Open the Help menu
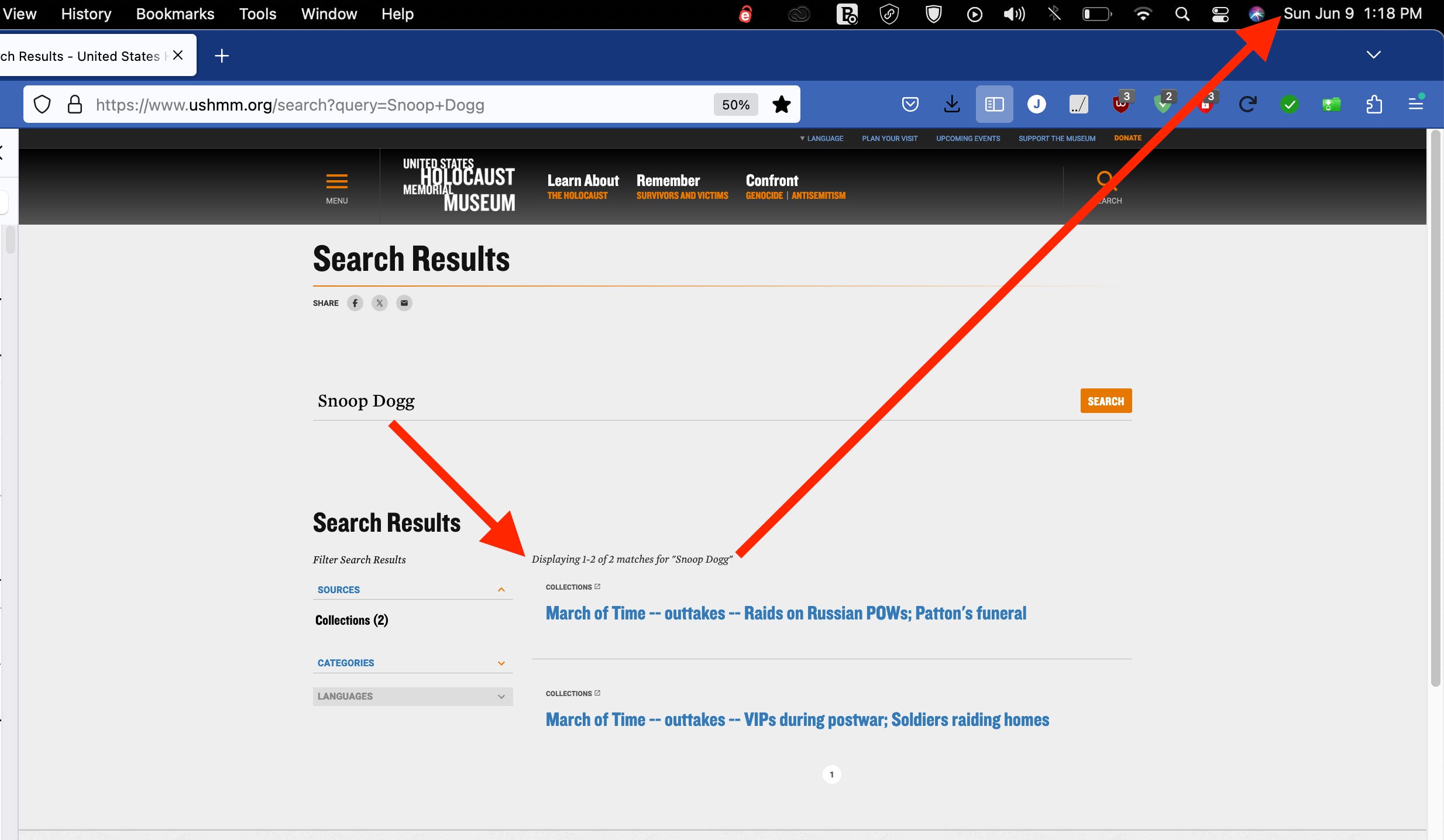This screenshot has height=840, width=1444. pos(397,14)
